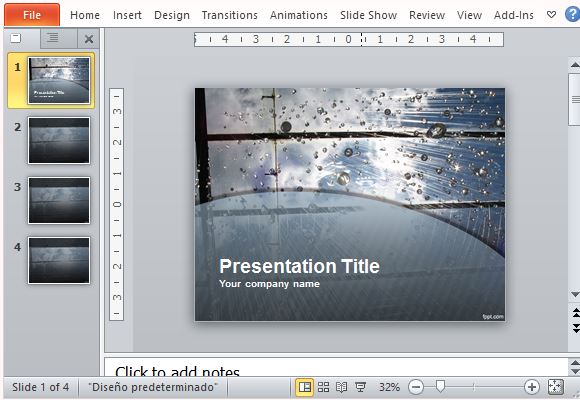
Task: Fit slide to current window icon
Action: coord(555,387)
